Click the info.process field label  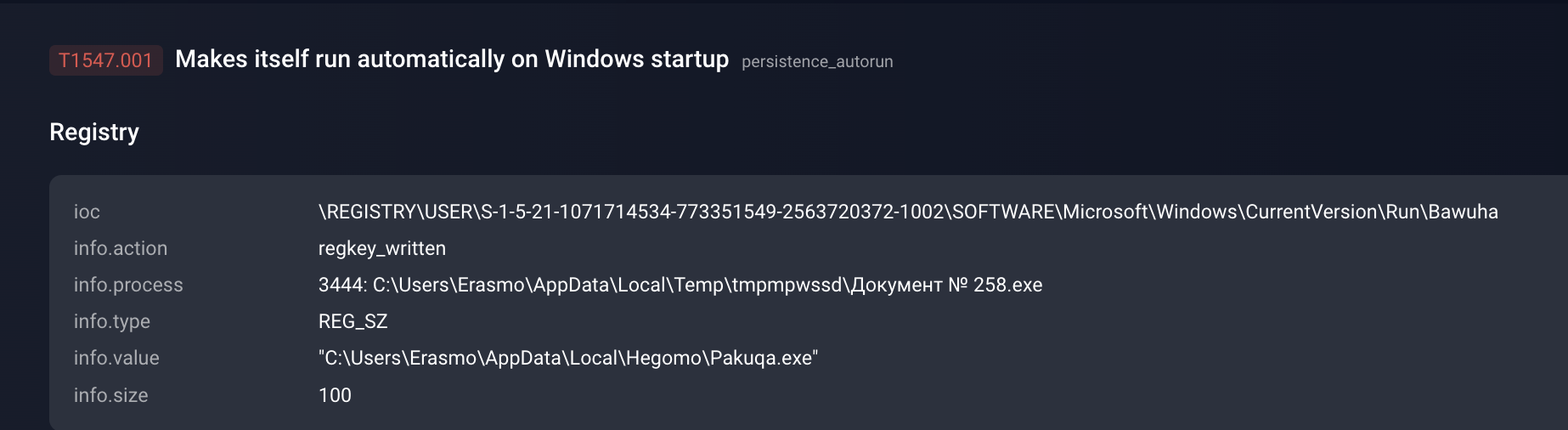(128, 285)
